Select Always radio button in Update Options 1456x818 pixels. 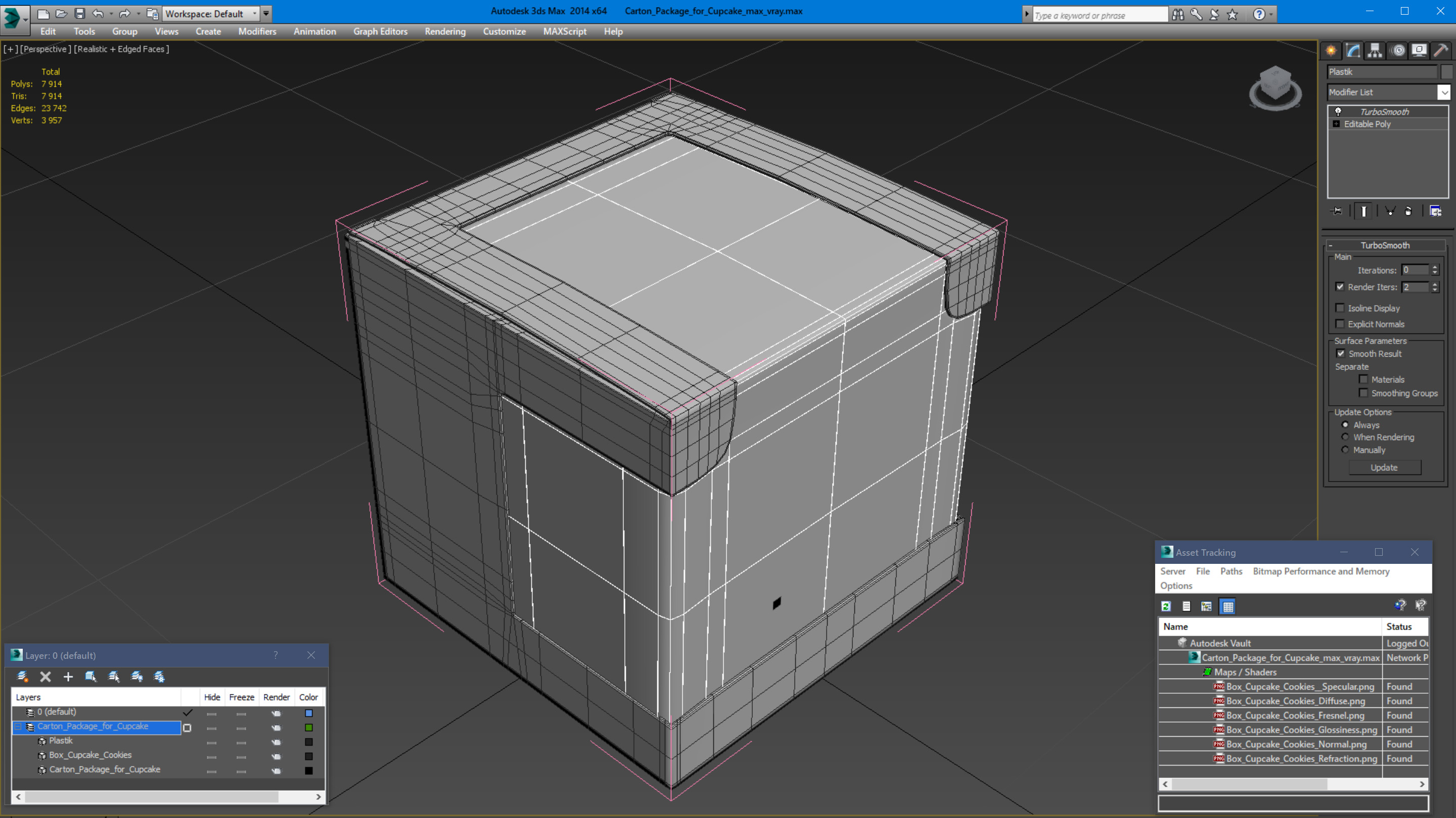(1345, 425)
